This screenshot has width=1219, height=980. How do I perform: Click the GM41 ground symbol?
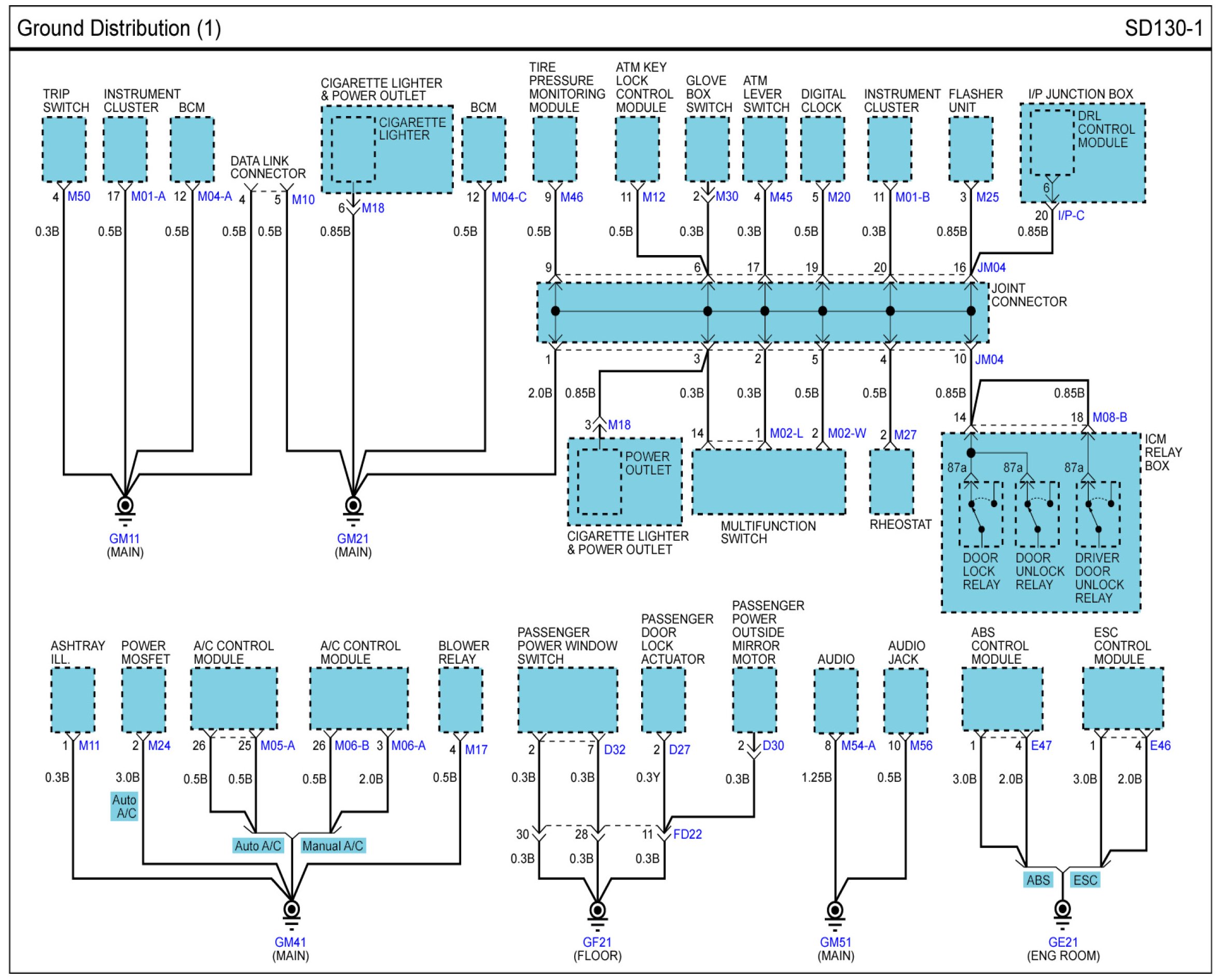(292, 909)
